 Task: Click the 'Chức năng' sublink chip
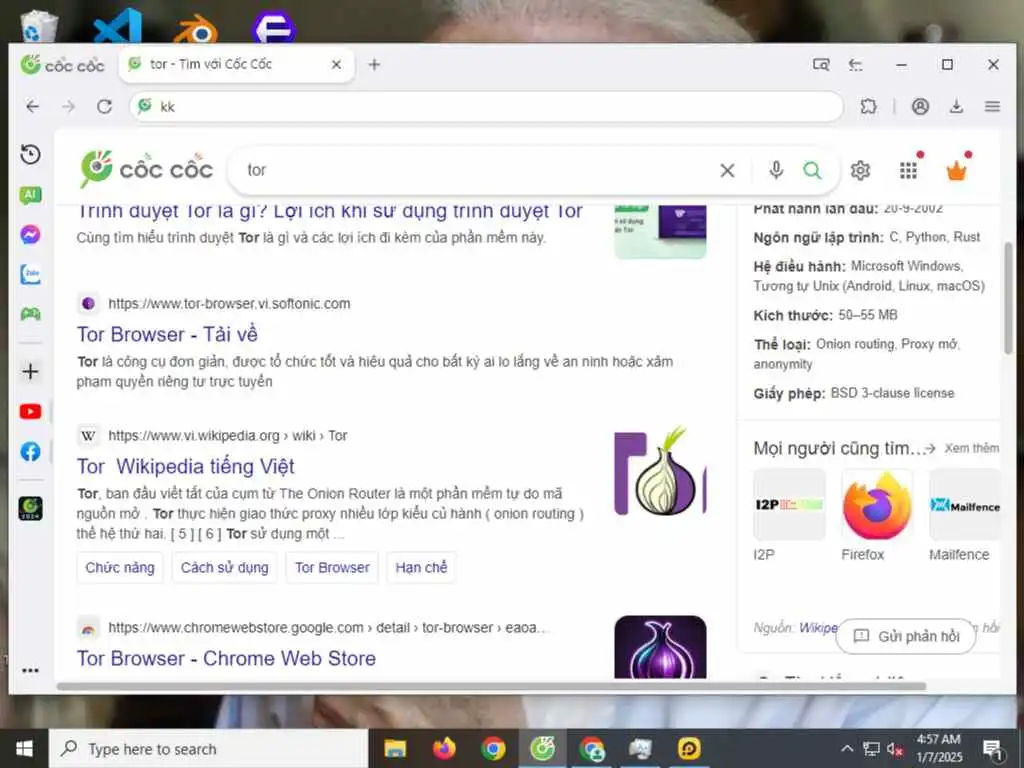120,568
